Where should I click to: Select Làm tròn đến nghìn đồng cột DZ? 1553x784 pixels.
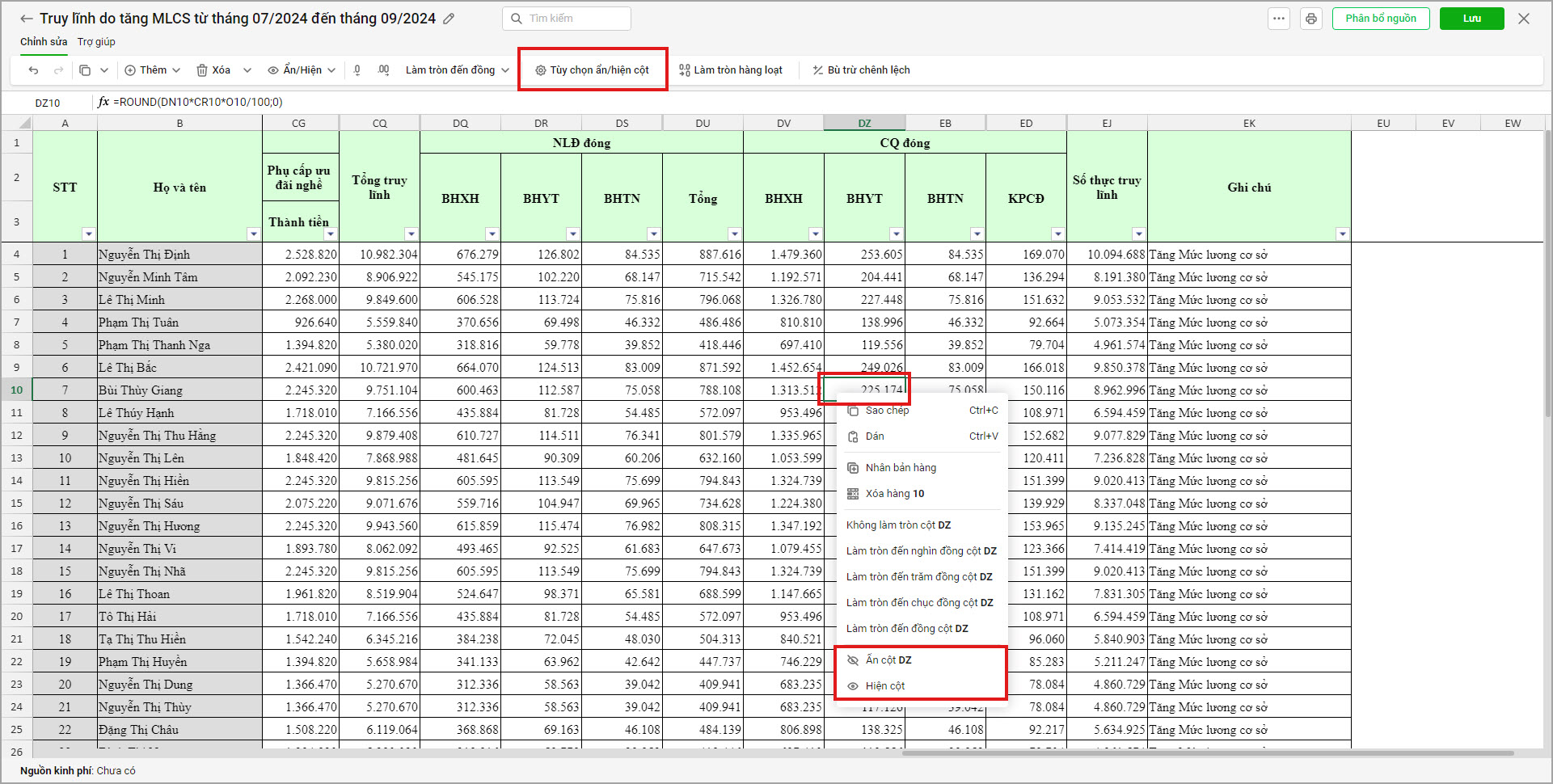coord(921,551)
